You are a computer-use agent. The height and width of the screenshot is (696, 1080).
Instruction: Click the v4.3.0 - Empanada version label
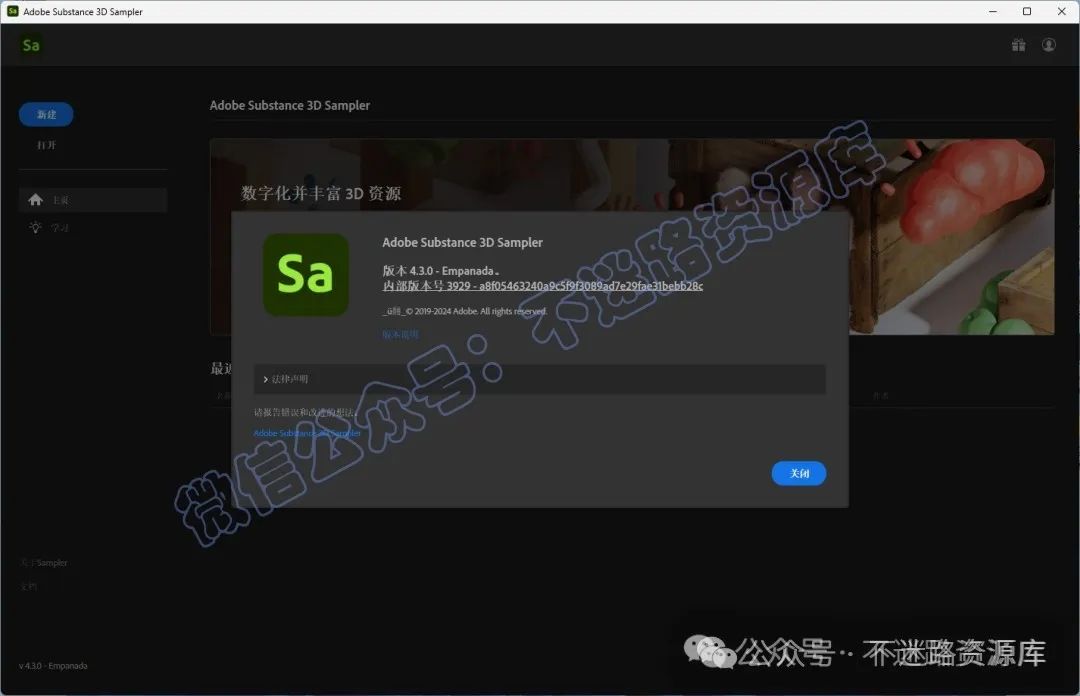[53, 666]
